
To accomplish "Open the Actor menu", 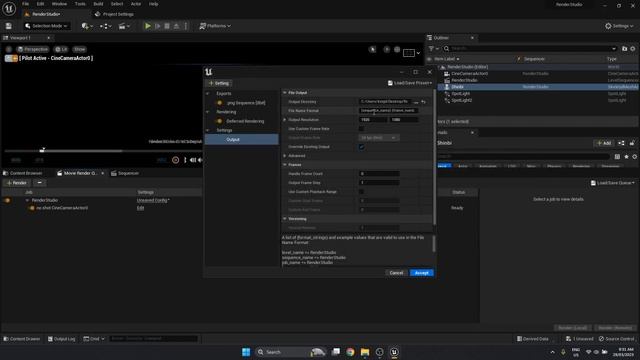I will pos(136,4).
